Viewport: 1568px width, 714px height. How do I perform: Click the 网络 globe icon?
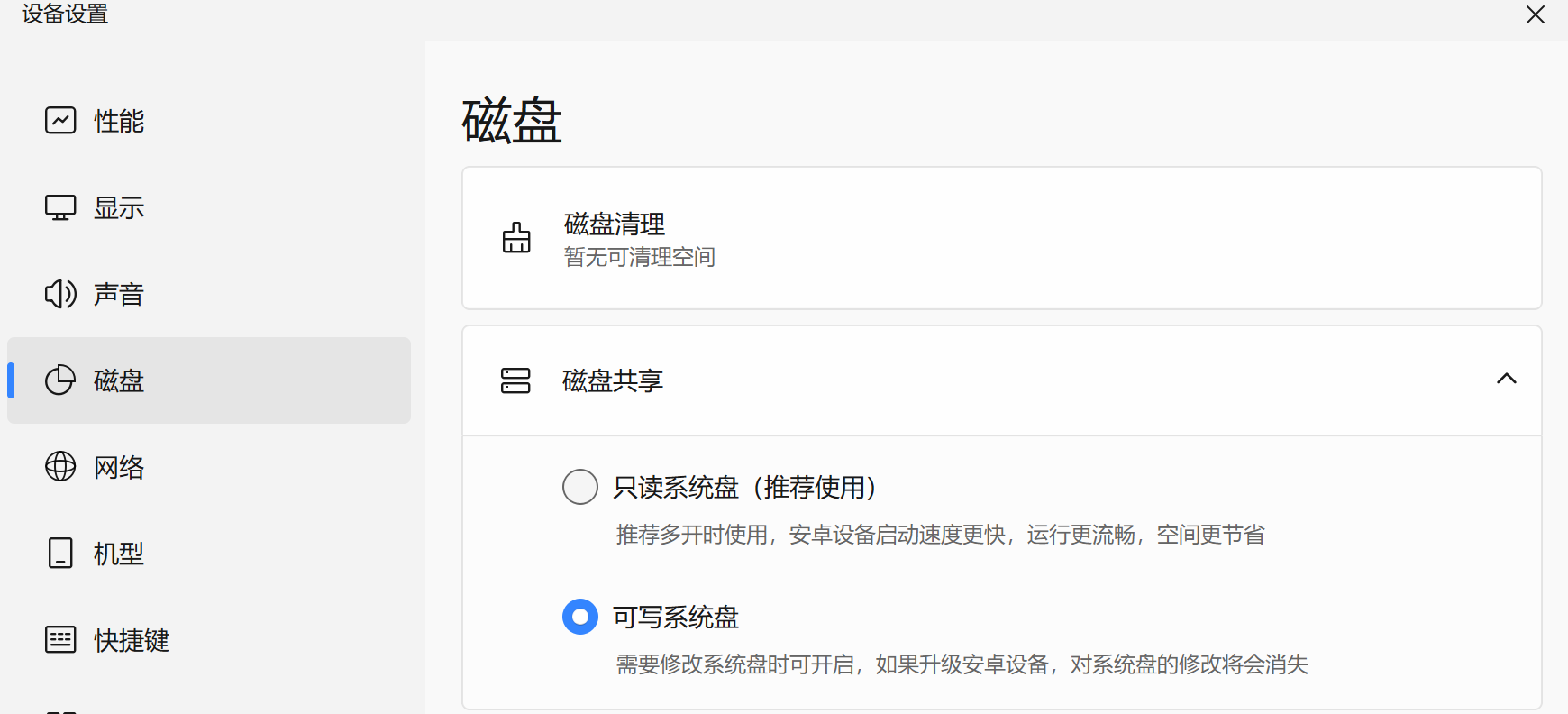(59, 467)
